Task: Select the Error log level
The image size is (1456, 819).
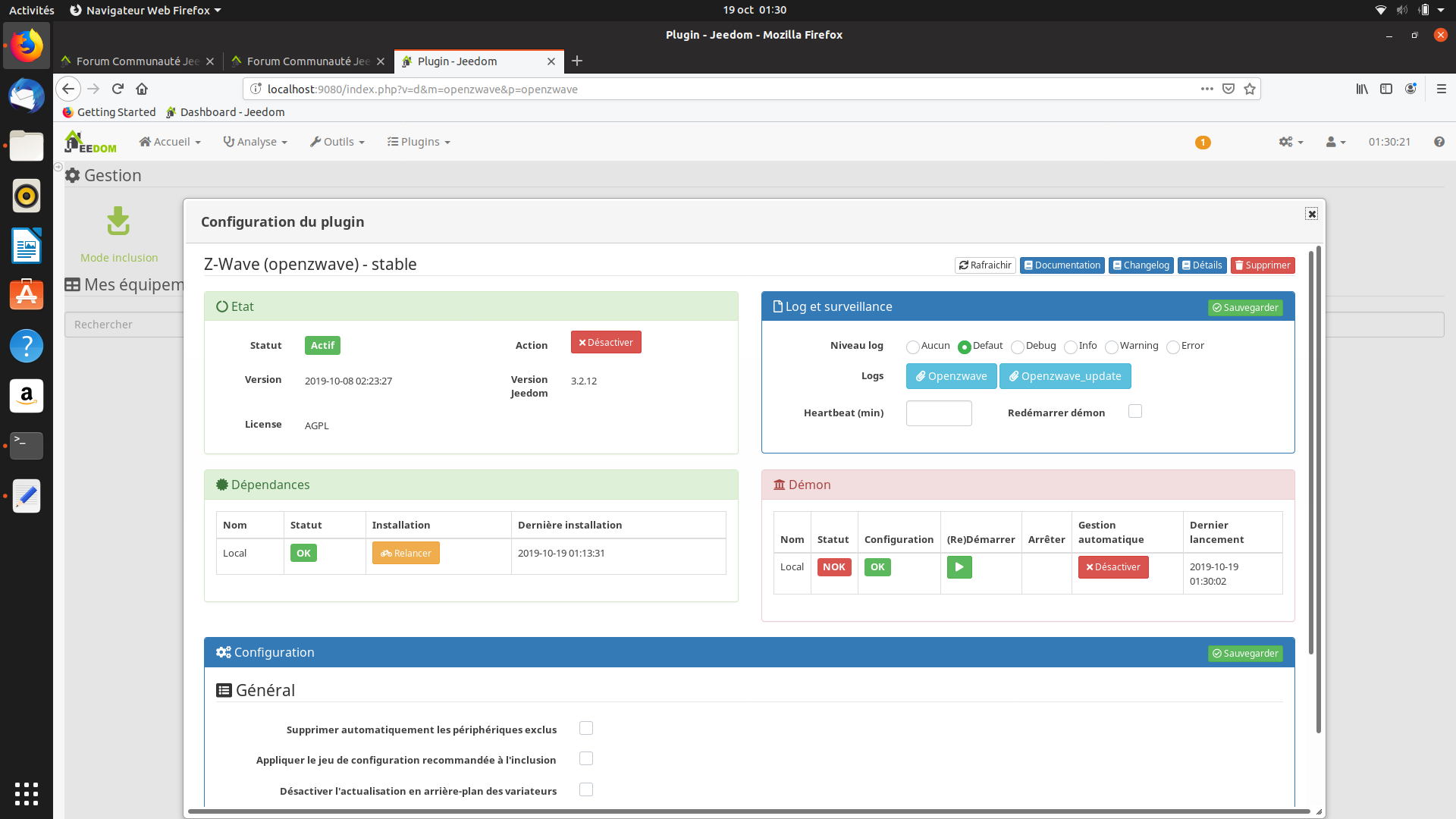Action: click(x=1173, y=347)
